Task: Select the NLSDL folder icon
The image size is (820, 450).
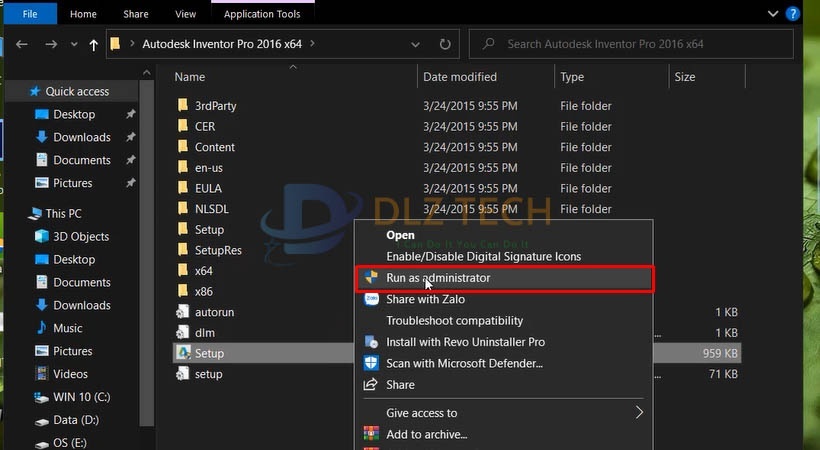Action: point(183,209)
